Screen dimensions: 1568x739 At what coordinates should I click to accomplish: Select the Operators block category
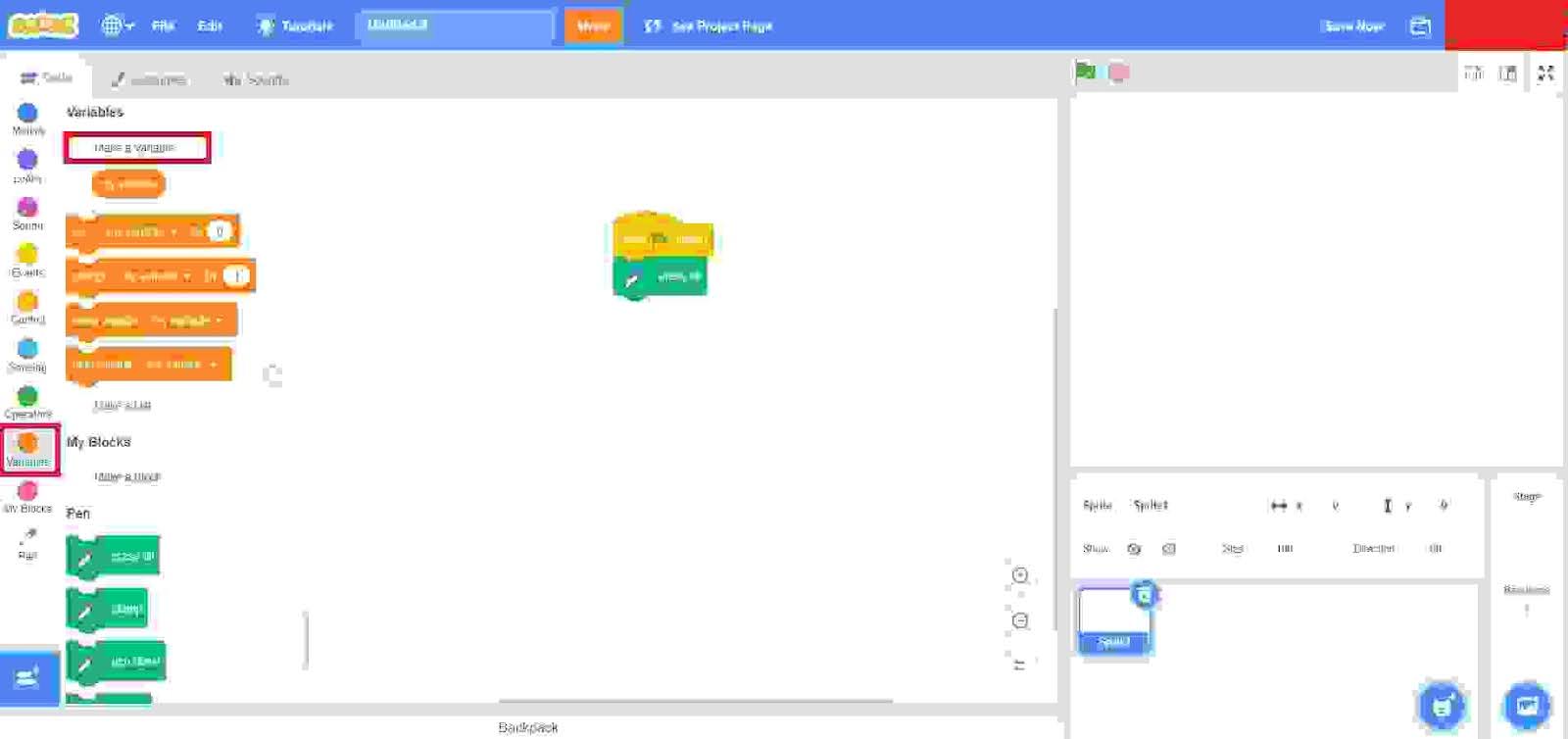pyautogui.click(x=27, y=402)
